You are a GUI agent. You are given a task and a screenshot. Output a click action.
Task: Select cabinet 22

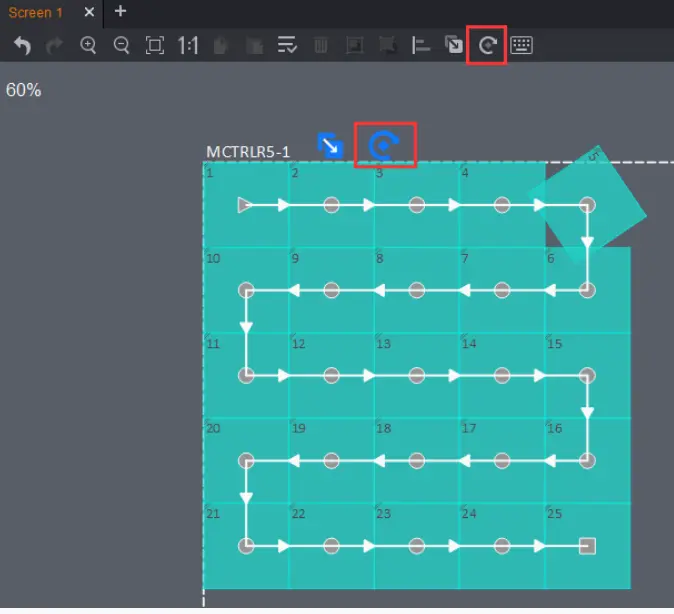[331, 546]
